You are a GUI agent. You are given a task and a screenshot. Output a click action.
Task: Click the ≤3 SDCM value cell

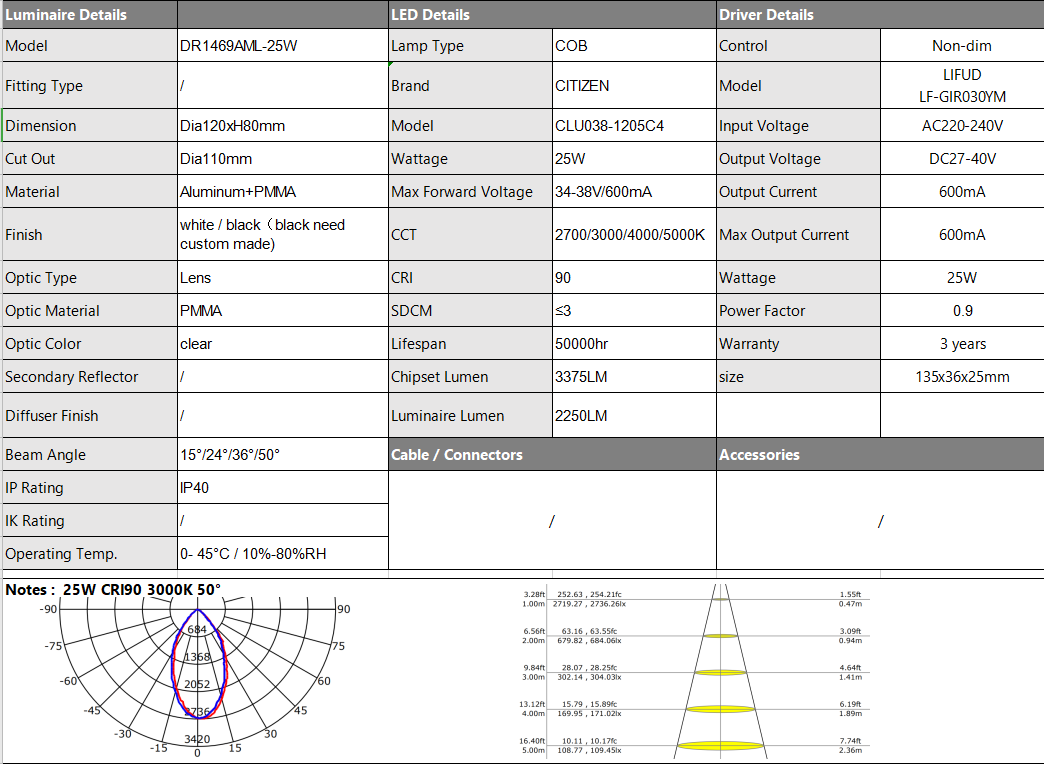[634, 310]
